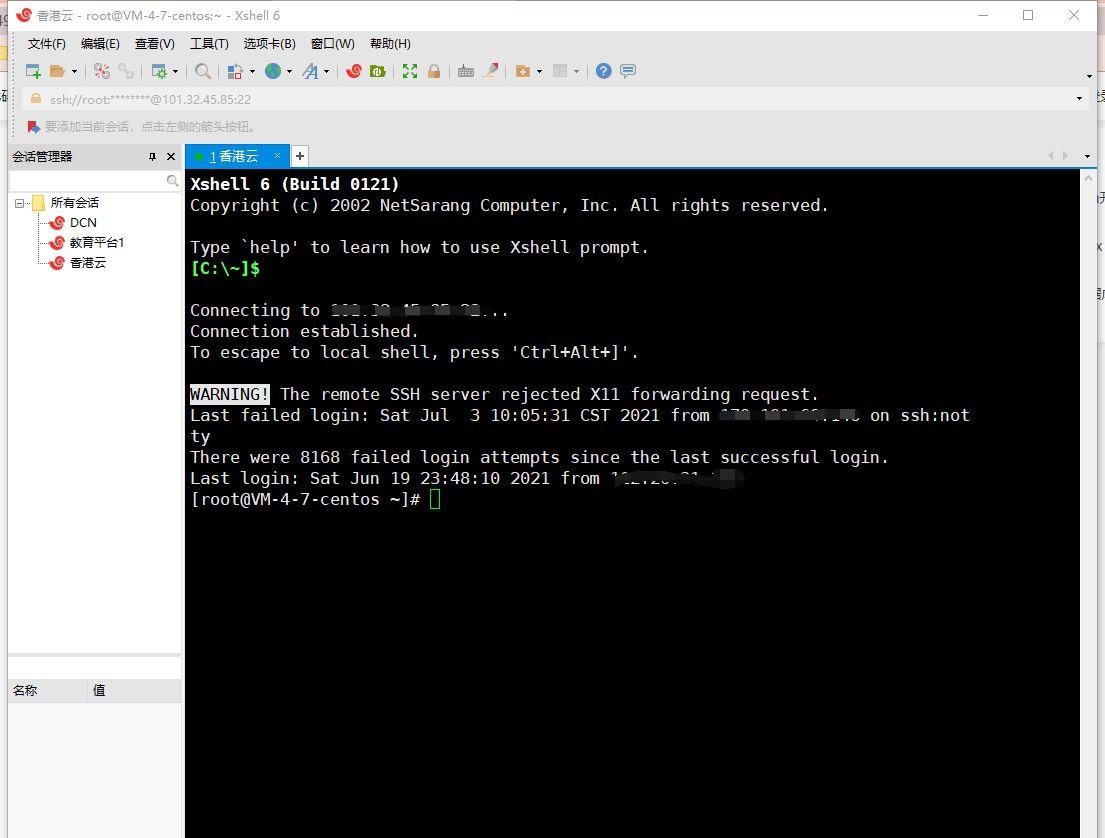This screenshot has width=1105, height=838.
Task: Launch Xftp from the green toolbar icon
Action: click(x=378, y=71)
